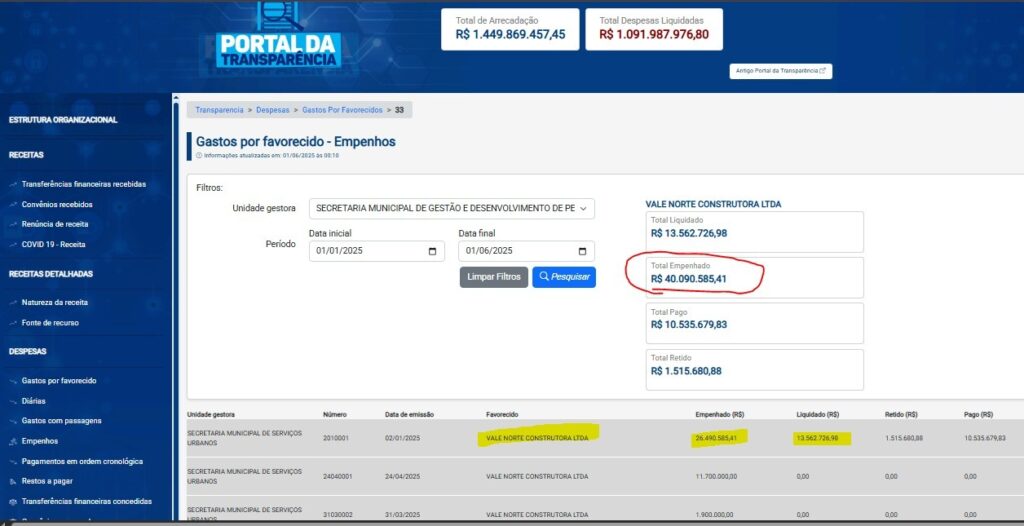Go to Despesas breadcrumb

[272, 110]
